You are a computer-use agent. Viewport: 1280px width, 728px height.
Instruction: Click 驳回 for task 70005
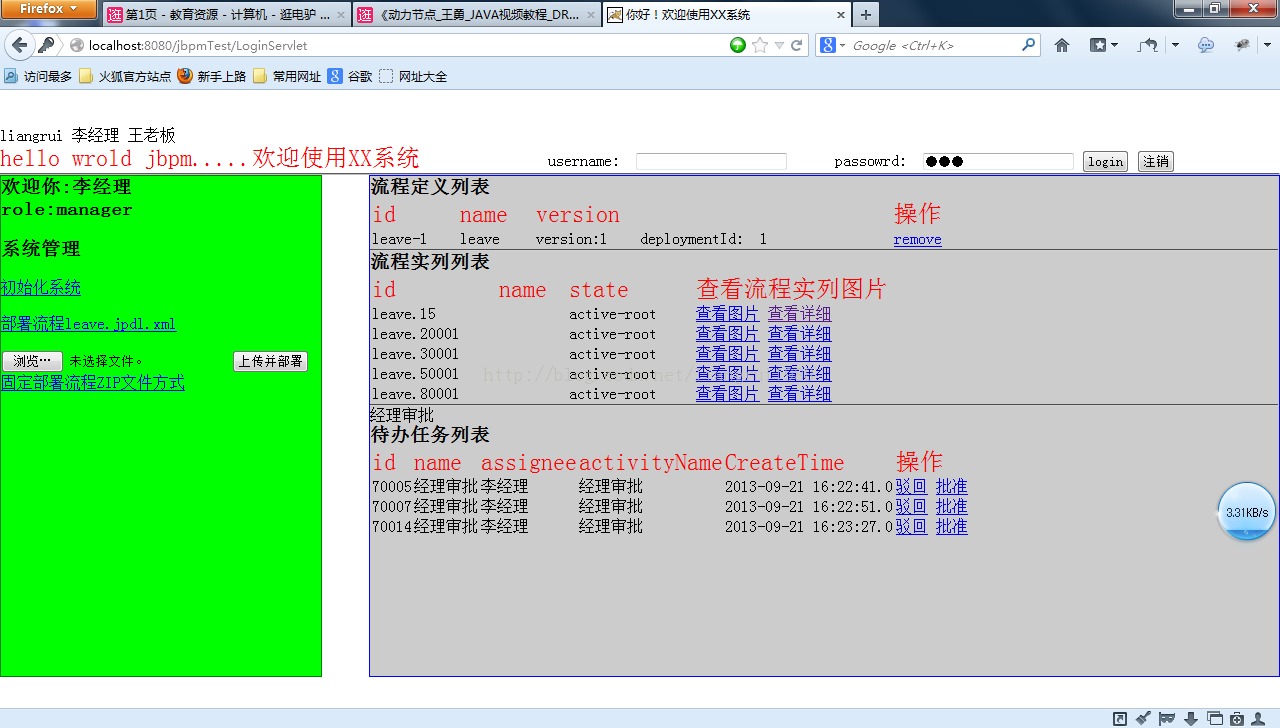coord(911,487)
